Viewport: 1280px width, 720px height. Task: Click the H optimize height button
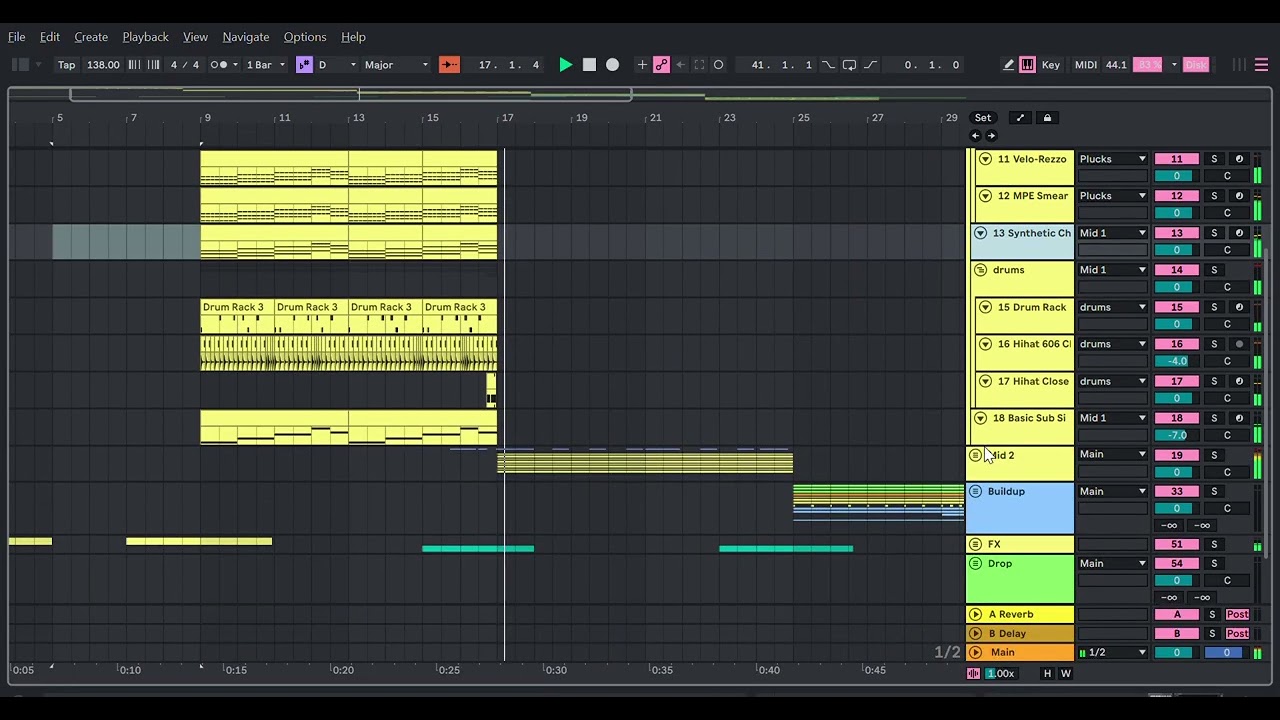tap(1047, 674)
